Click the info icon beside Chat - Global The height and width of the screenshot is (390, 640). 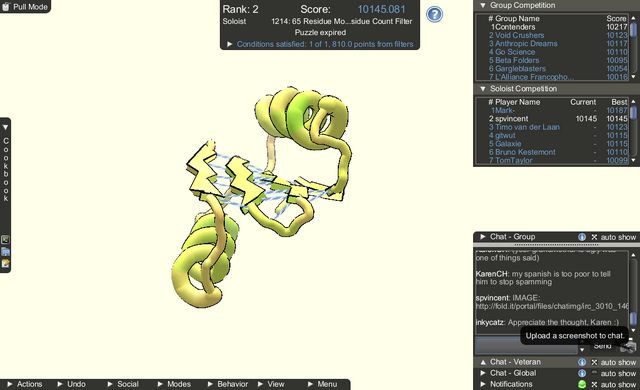pyautogui.click(x=582, y=373)
